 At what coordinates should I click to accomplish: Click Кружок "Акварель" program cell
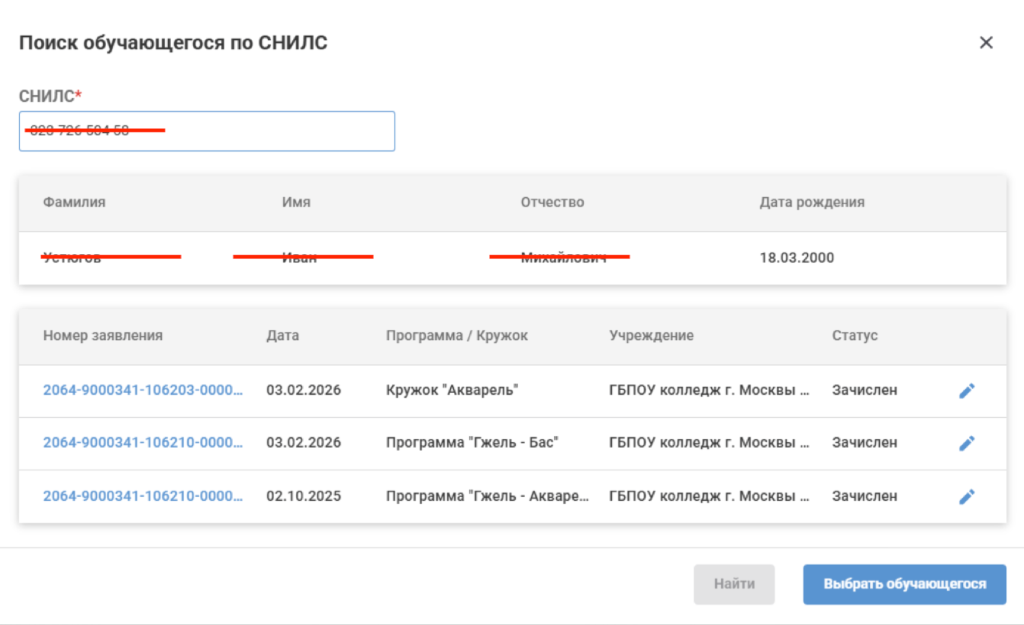452,390
